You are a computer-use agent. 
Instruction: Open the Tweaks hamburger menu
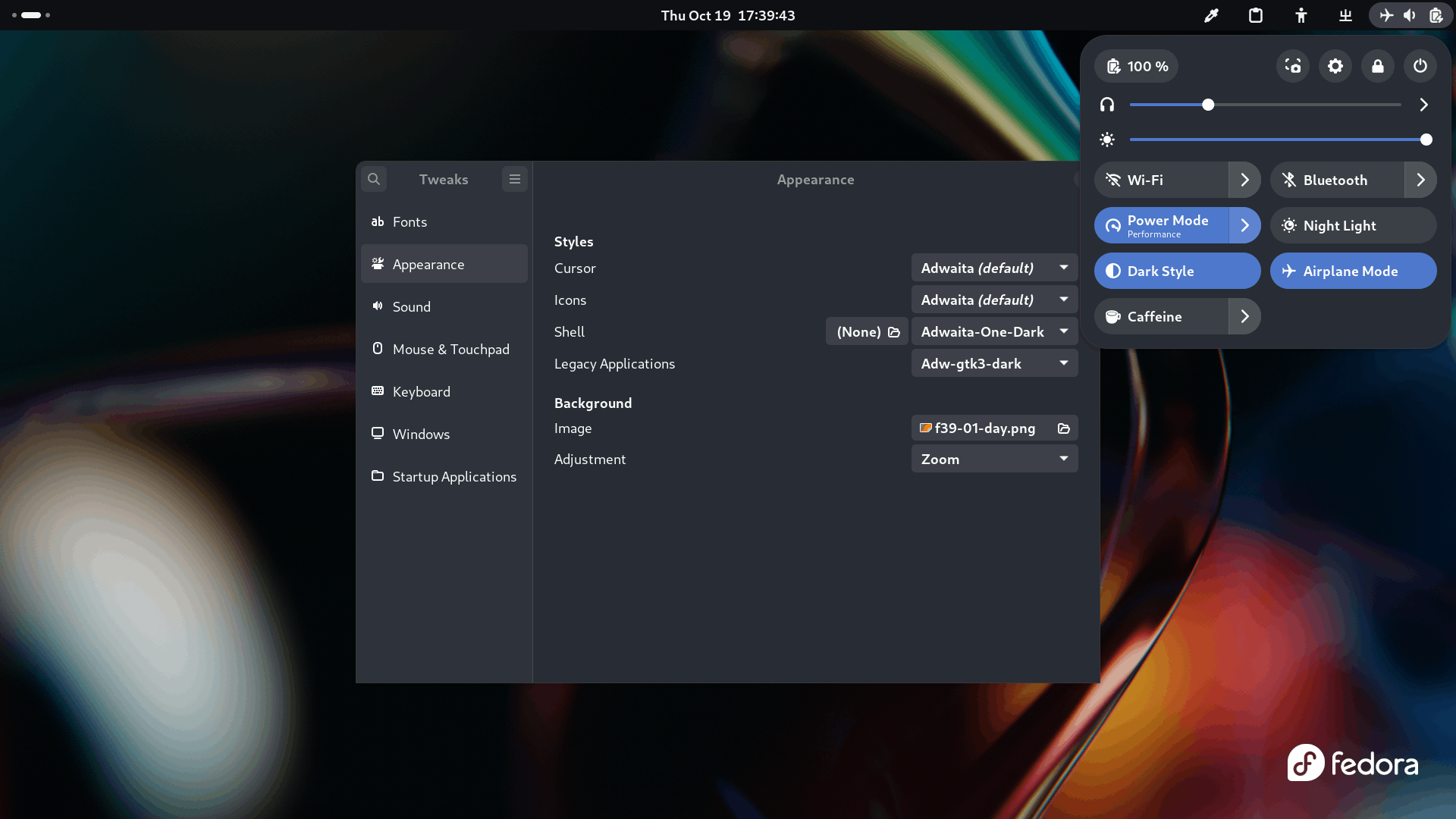point(515,180)
